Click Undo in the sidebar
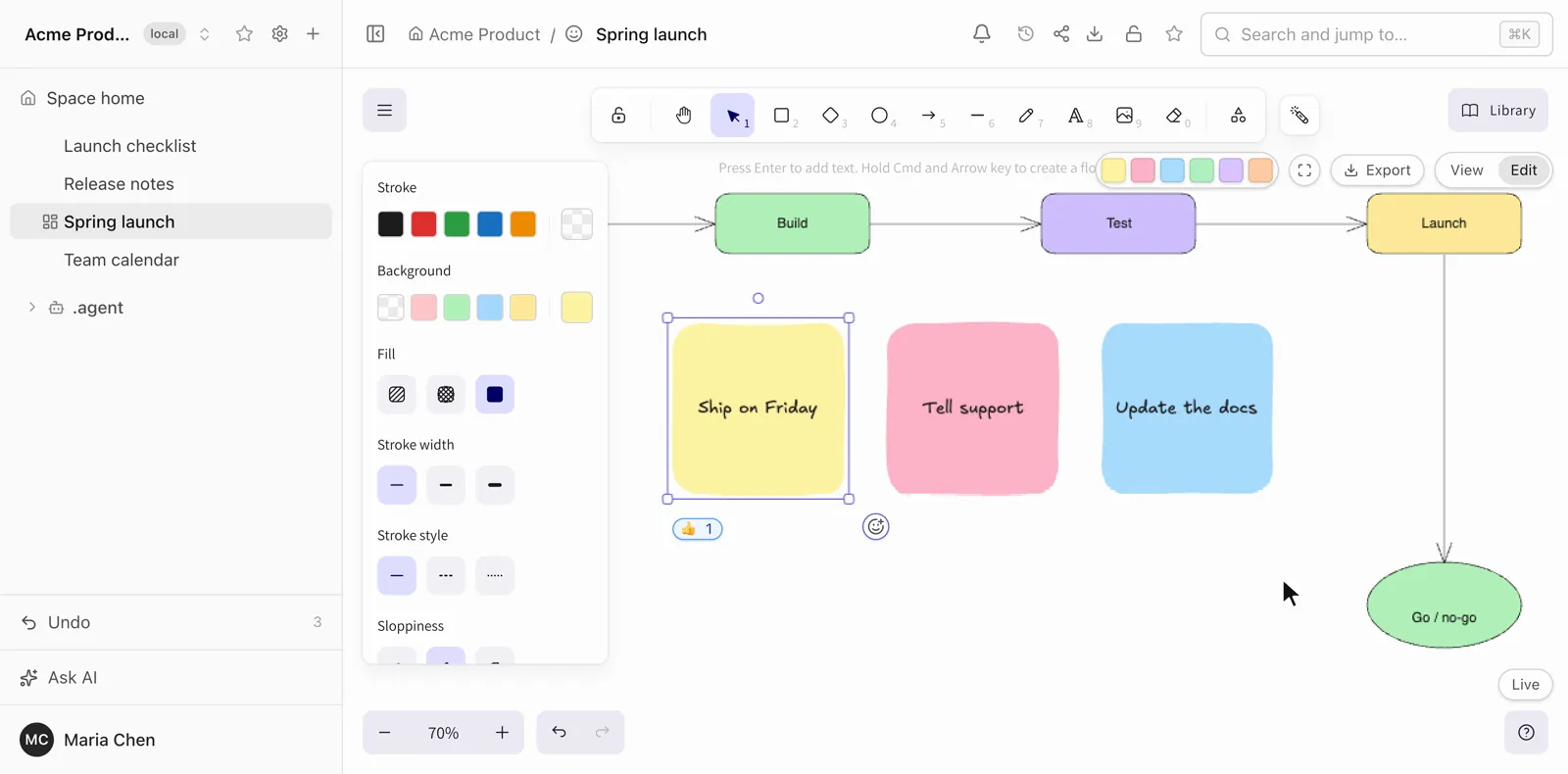Viewport: 1568px width, 774px height. click(x=171, y=622)
